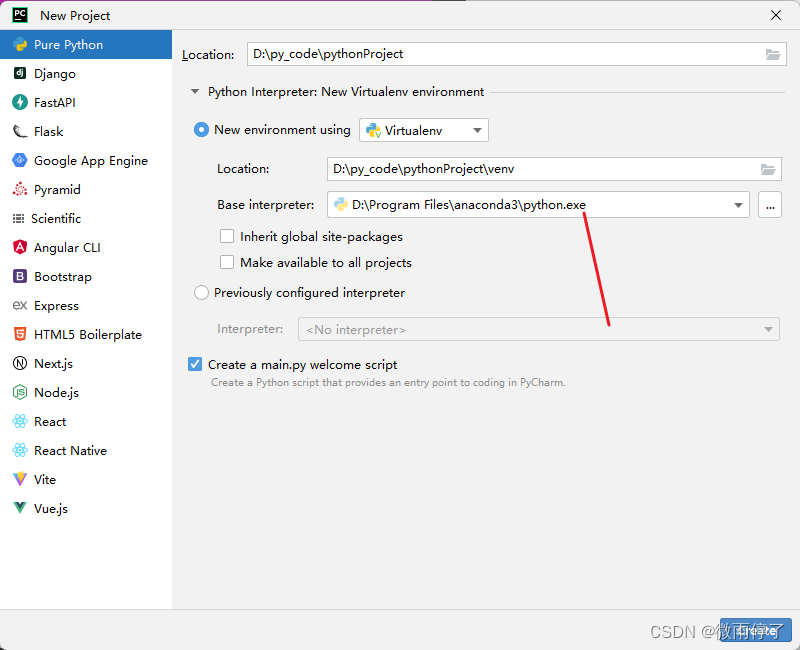Select the Django project type
Image resolution: width=800 pixels, height=650 pixels.
click(86, 73)
